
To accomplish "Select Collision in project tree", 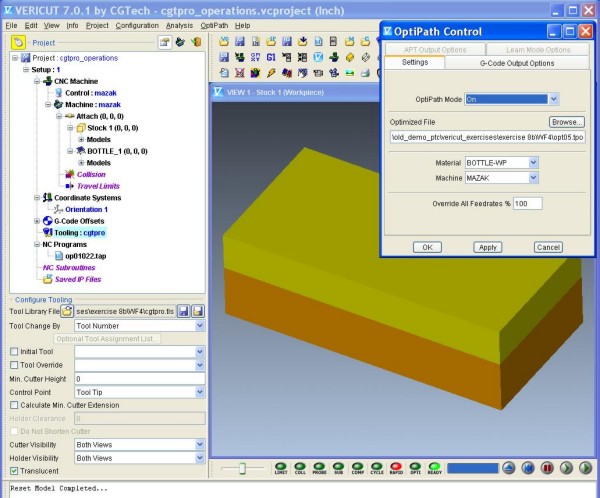I will coord(91,175).
